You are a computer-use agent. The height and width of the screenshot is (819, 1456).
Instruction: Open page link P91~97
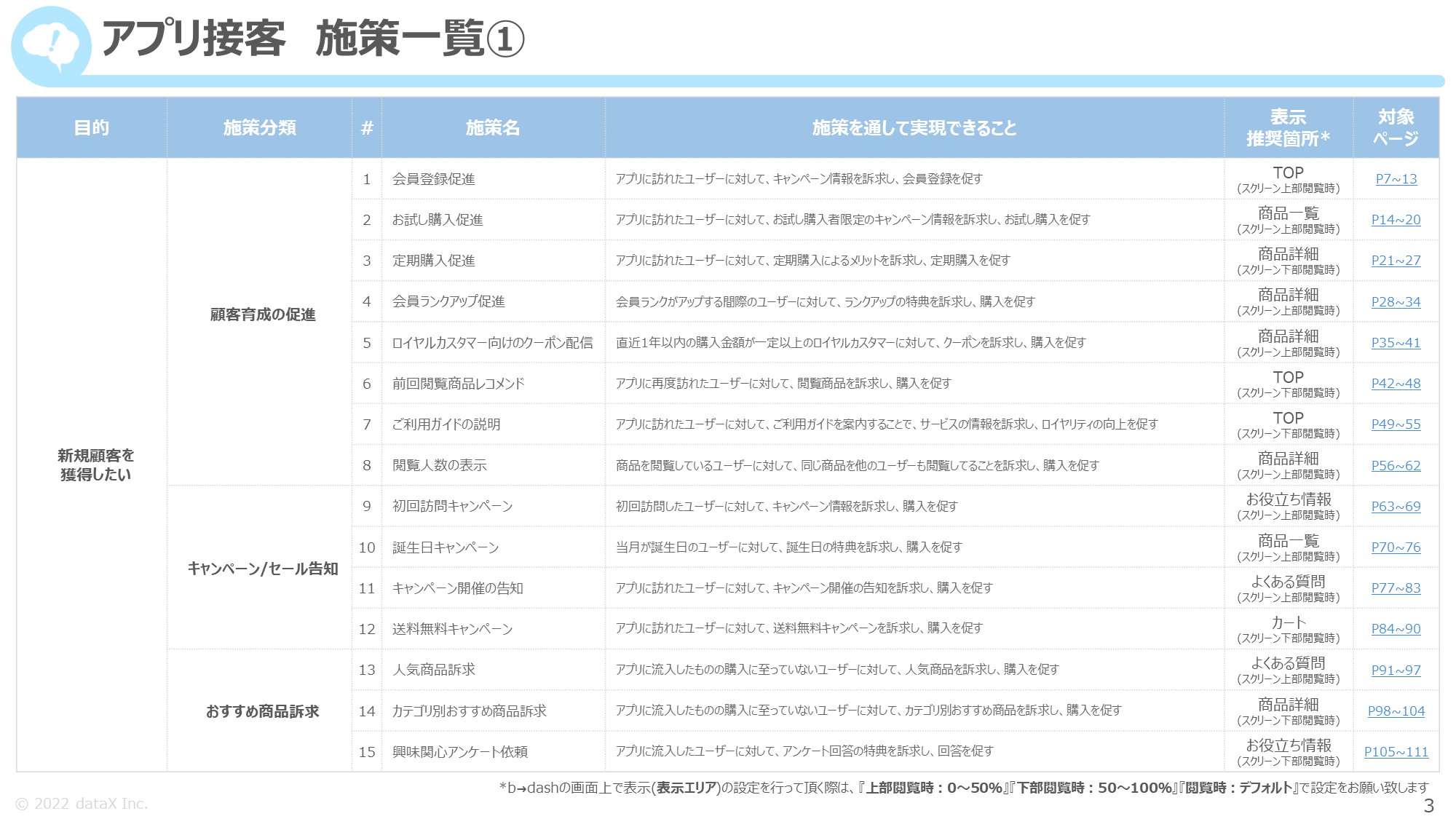pyautogui.click(x=1396, y=670)
